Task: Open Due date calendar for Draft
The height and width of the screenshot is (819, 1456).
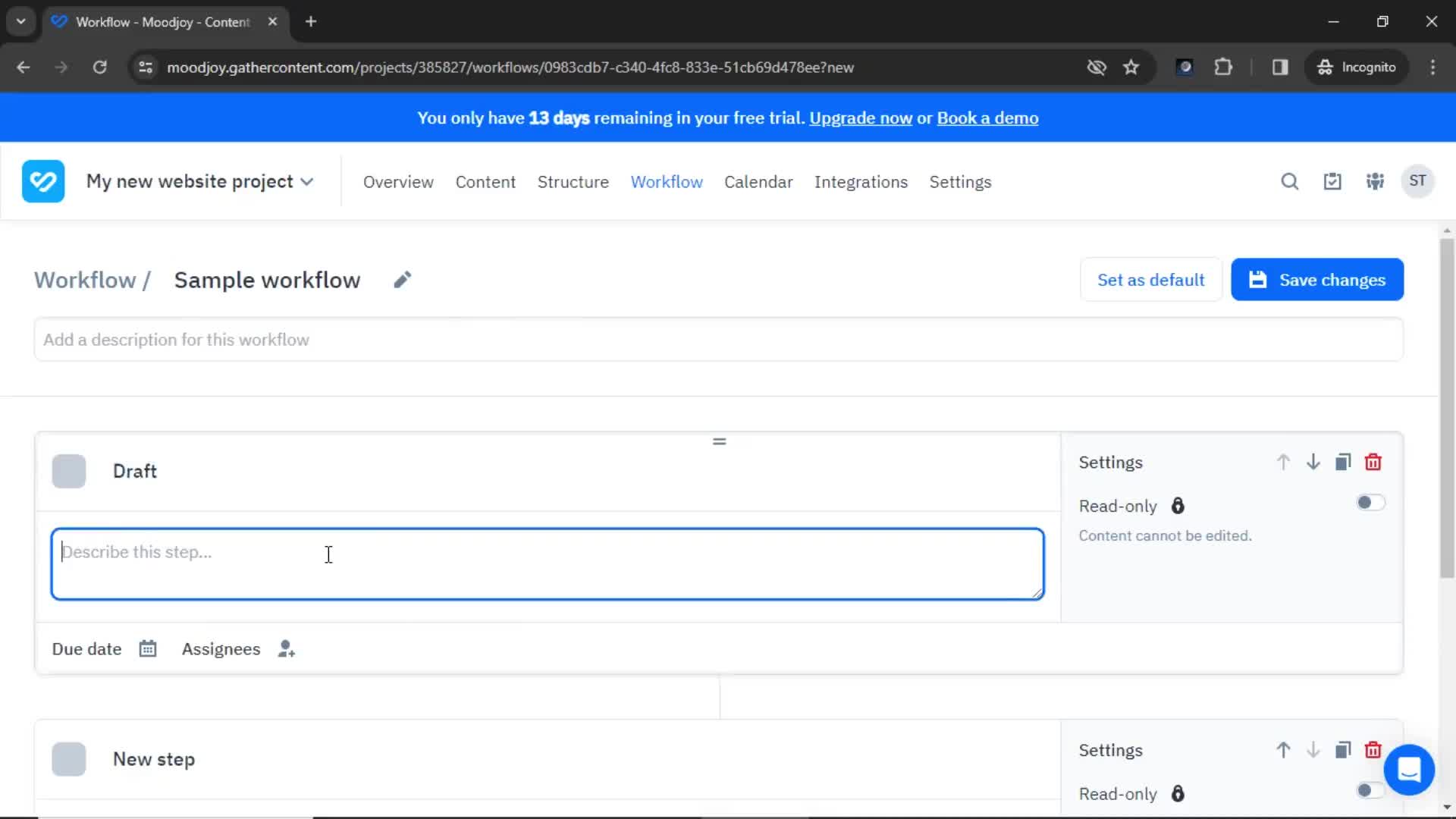Action: pos(148,649)
